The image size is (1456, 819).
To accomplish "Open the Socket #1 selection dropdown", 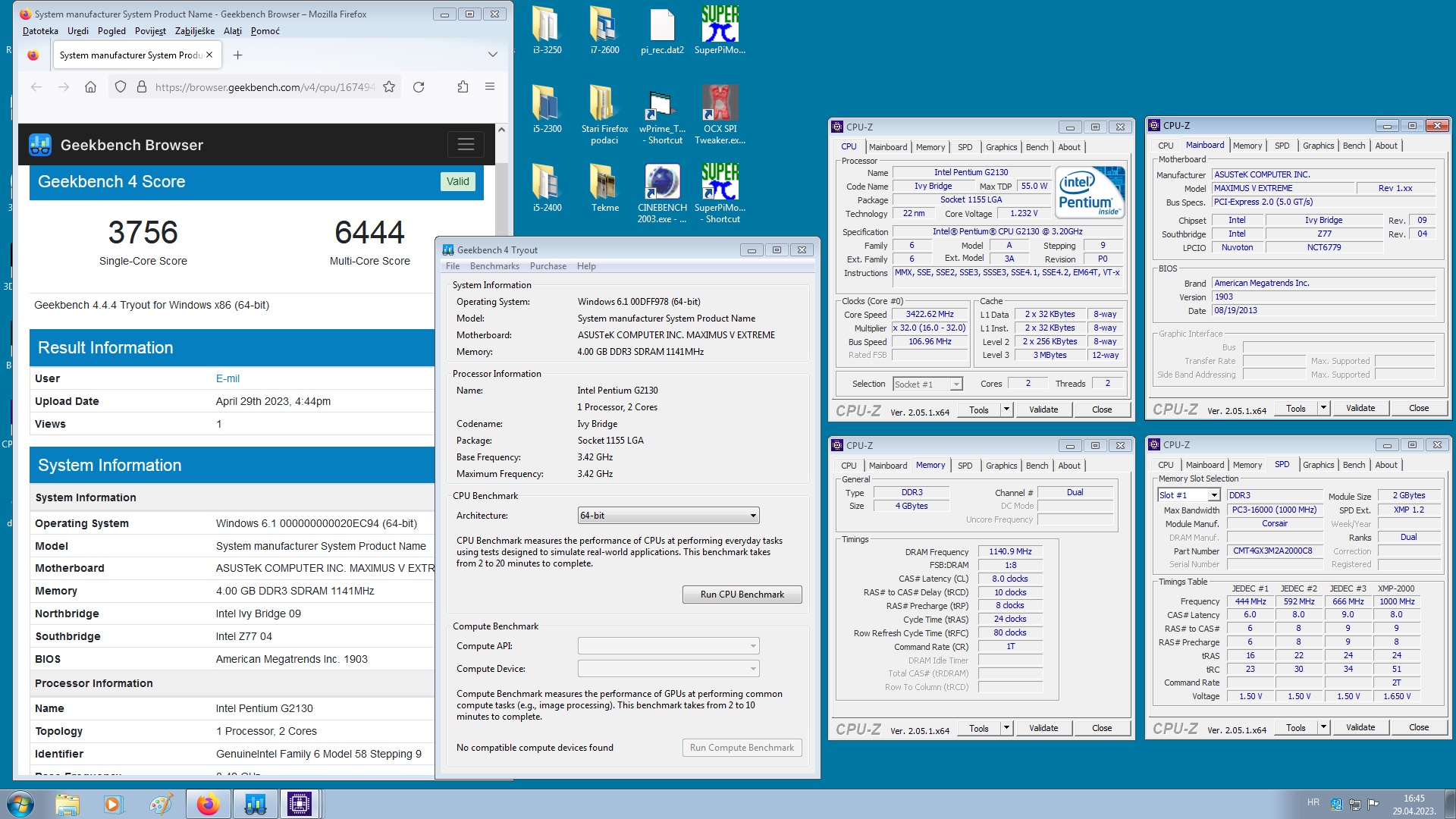I will tap(927, 384).
